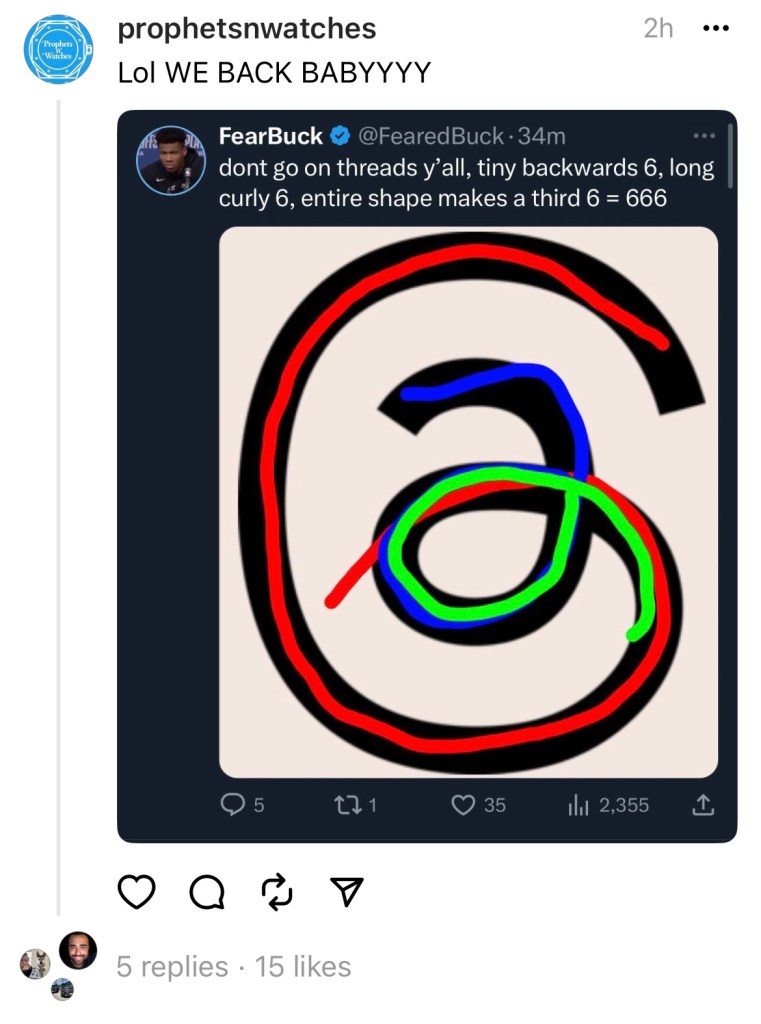This screenshot has height=1024, width=761.
Task: Open FearBuck's avatar in the embedded tweet
Action: point(168,161)
